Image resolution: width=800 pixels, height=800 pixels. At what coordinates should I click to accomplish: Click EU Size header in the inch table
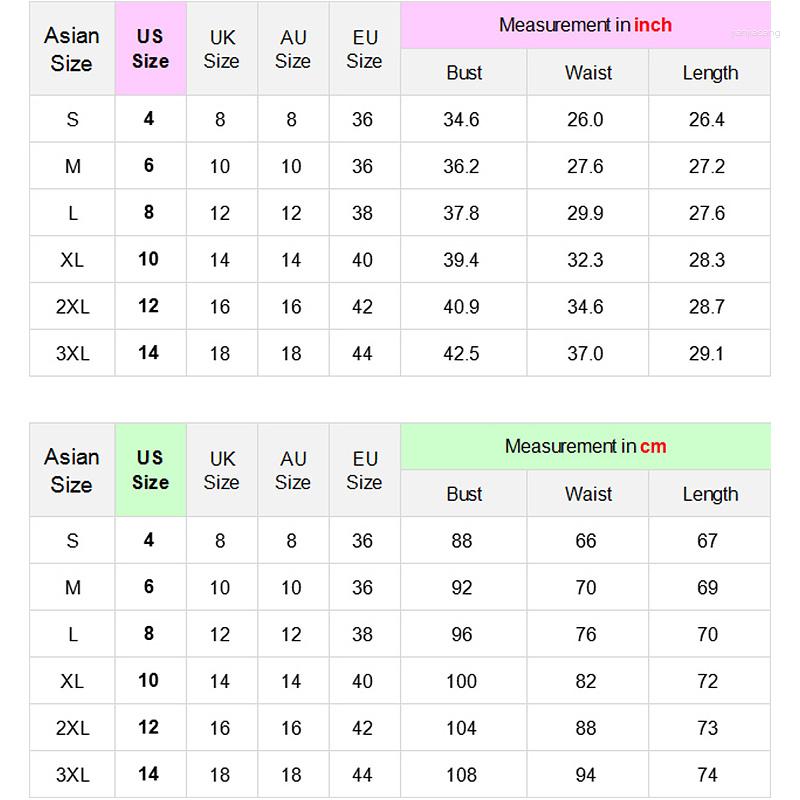pos(364,48)
